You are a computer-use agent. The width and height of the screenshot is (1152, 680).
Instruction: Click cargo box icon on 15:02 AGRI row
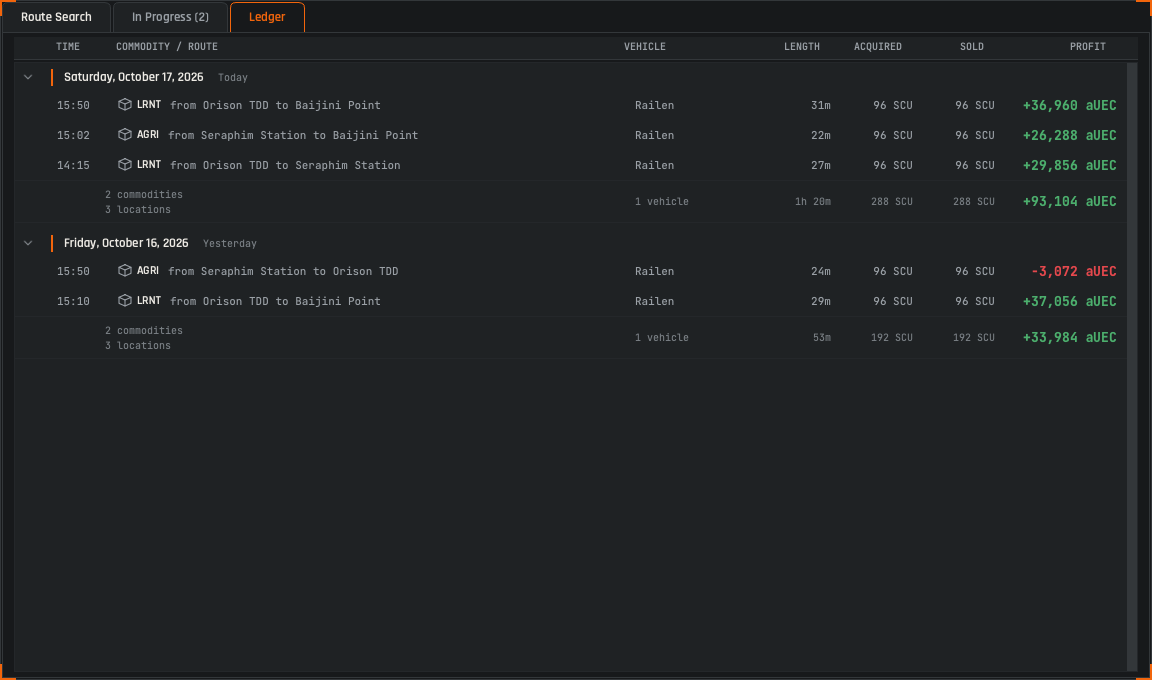pos(125,135)
